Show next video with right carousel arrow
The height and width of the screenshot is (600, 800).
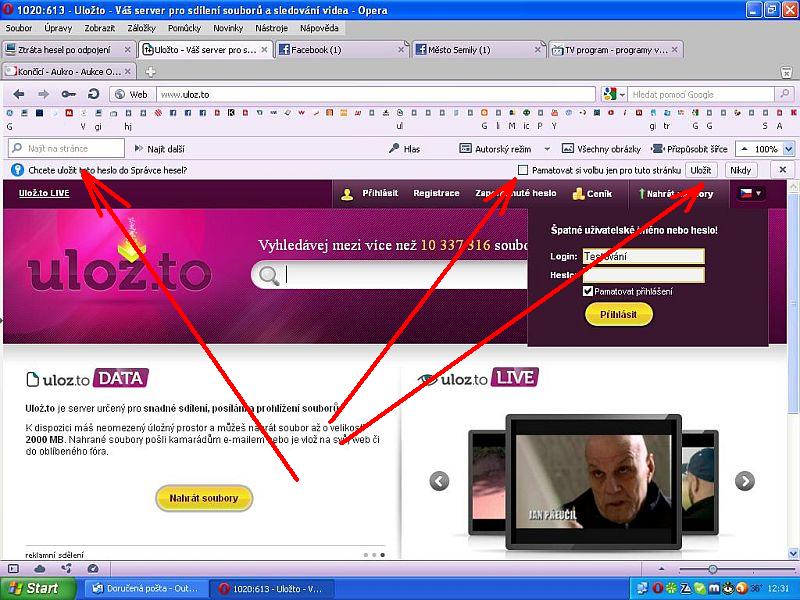[744, 481]
